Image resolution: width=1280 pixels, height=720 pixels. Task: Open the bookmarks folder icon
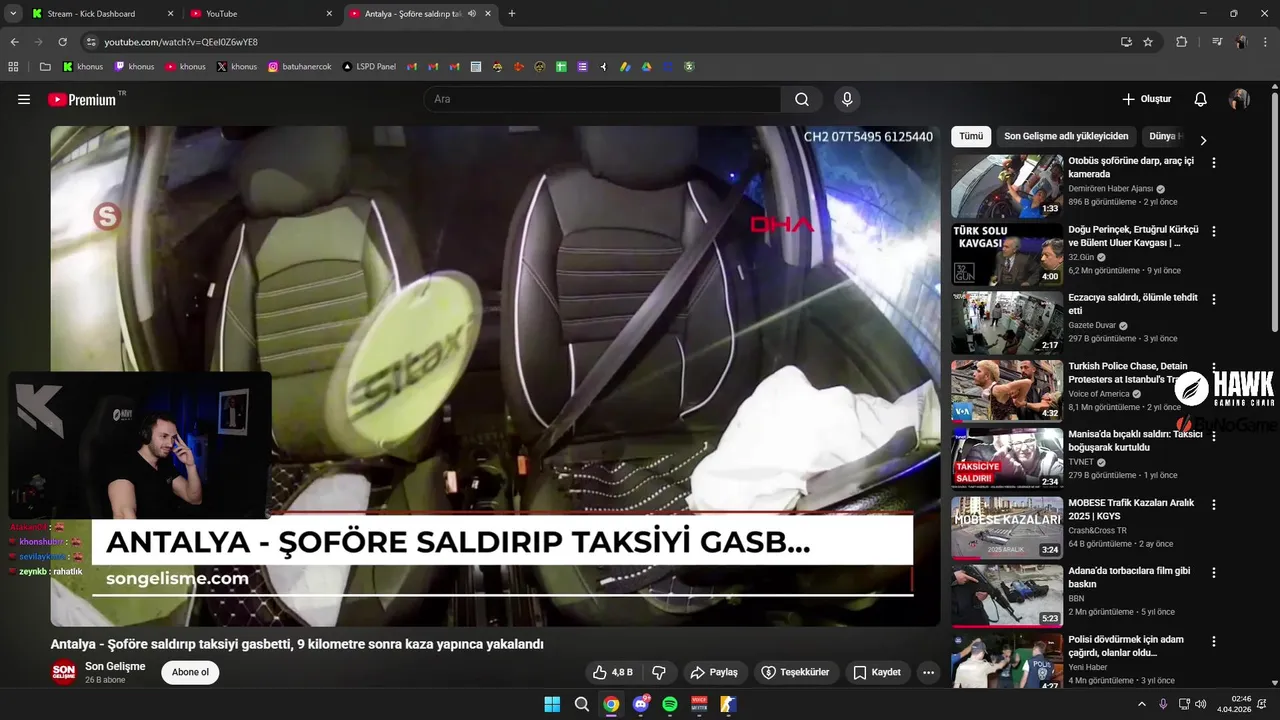[x=45, y=67]
